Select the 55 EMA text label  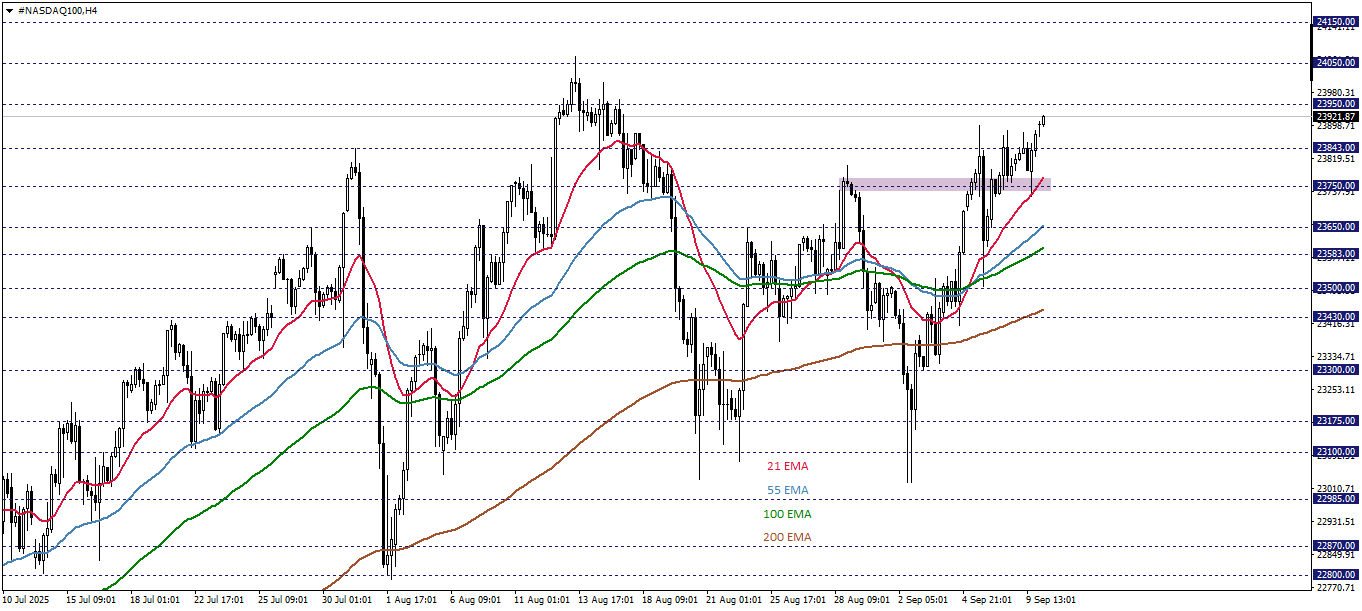click(788, 490)
